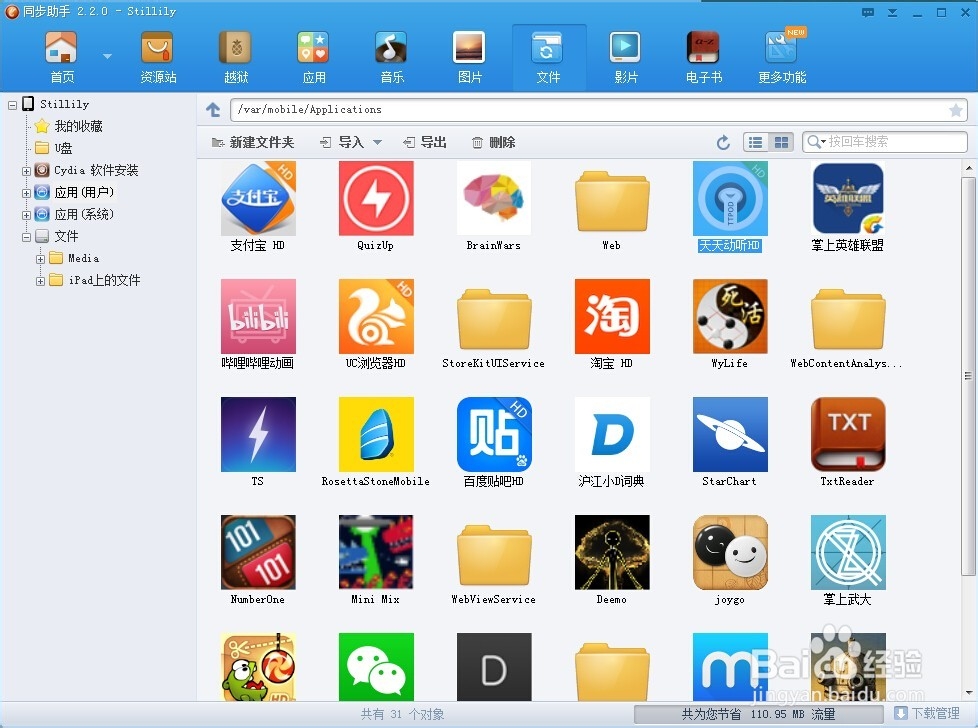Select the NumberOne app icon
This screenshot has height=728, width=978.
pyautogui.click(x=258, y=552)
